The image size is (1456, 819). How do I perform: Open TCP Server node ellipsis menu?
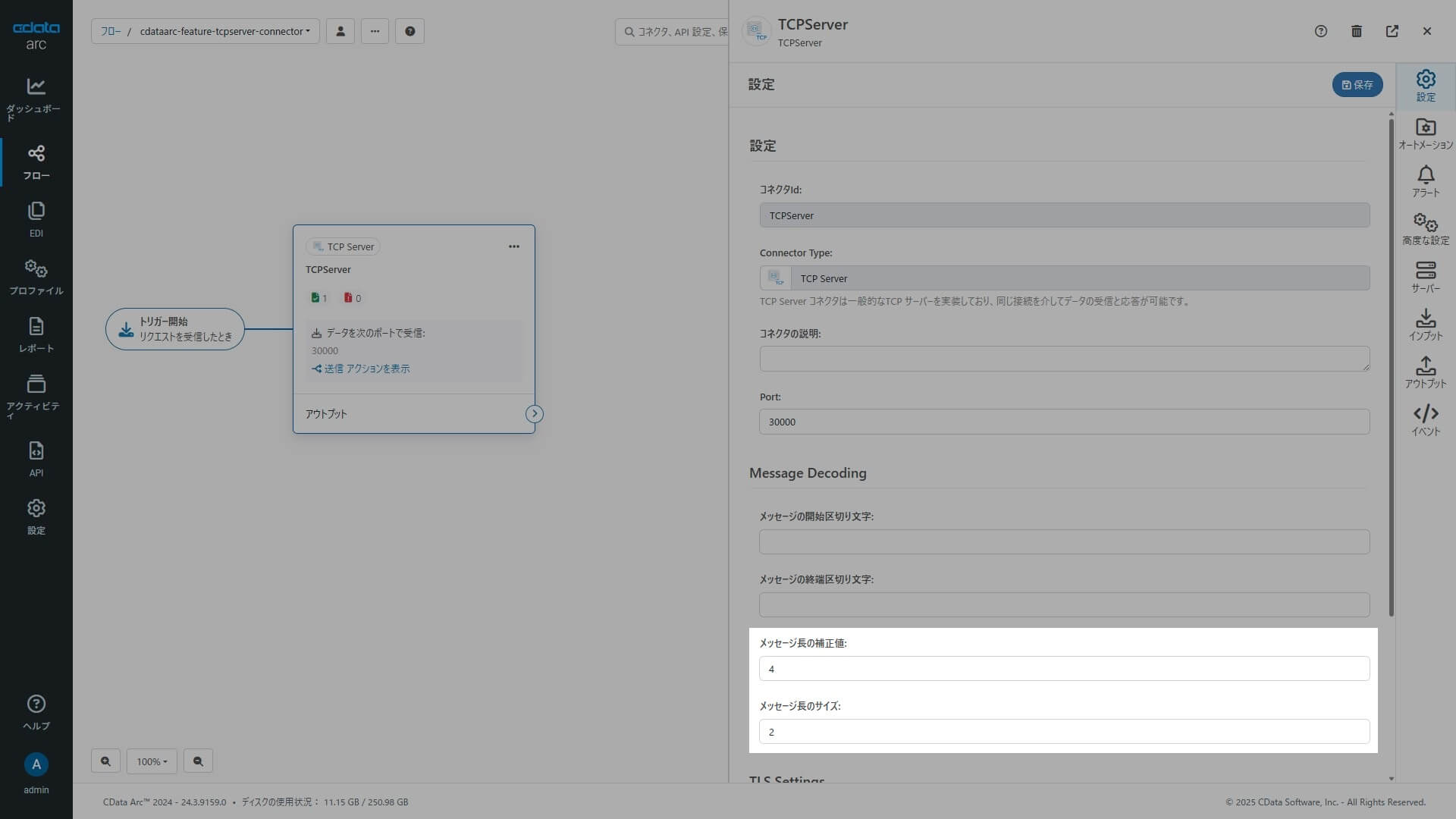click(514, 246)
